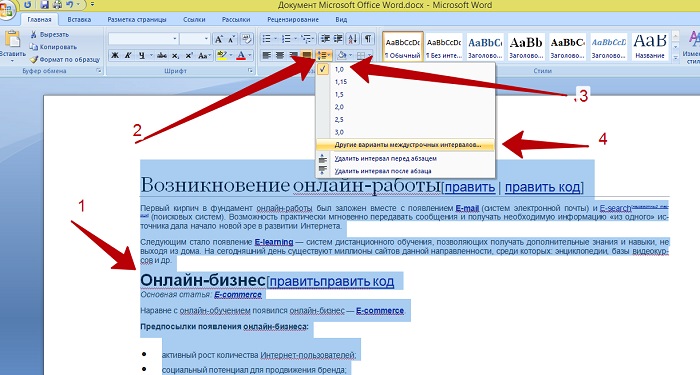Click the increase indent icon
This screenshot has height=375, width=700.
[338, 39]
